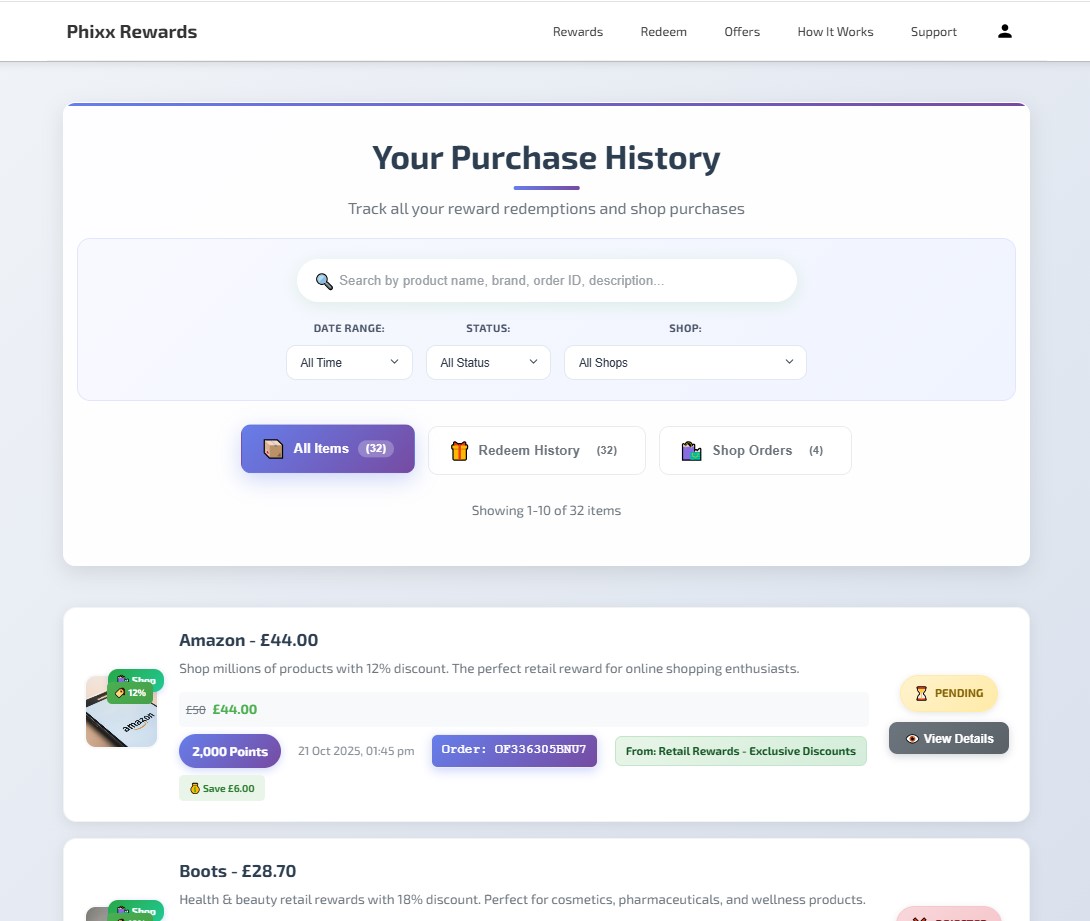This screenshot has width=1090, height=921.
Task: Click the Phixx Rewards logo
Action: (x=132, y=31)
